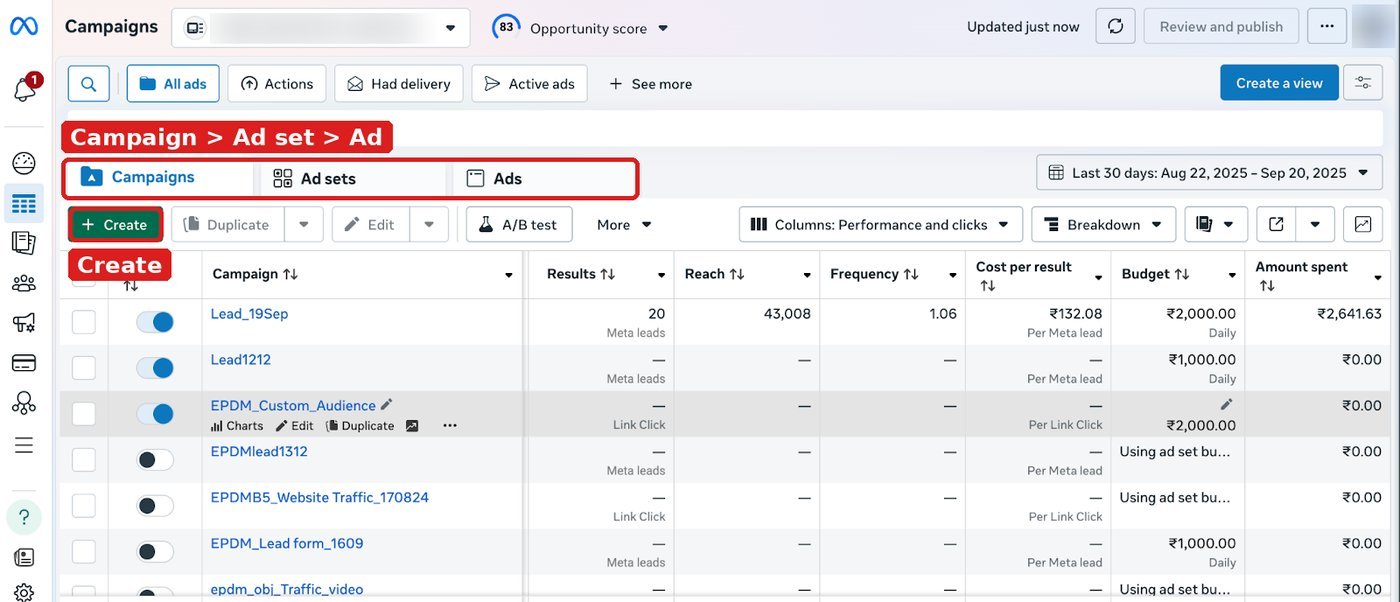Open the More dropdown on toolbar
This screenshot has height=602, width=1400.
click(x=624, y=224)
